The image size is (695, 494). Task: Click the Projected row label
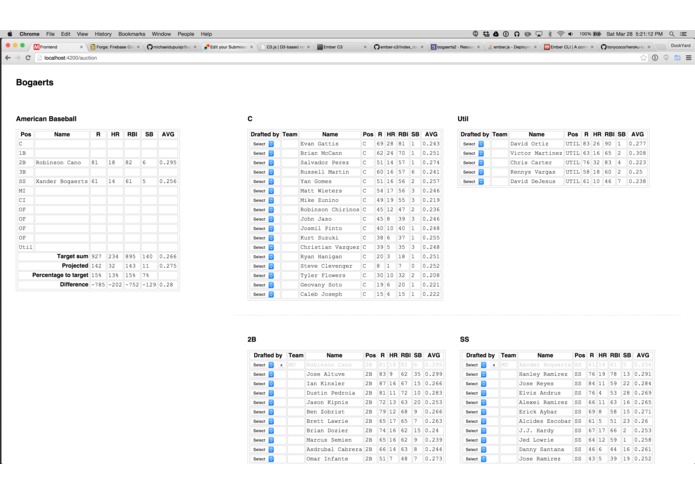pos(75,266)
